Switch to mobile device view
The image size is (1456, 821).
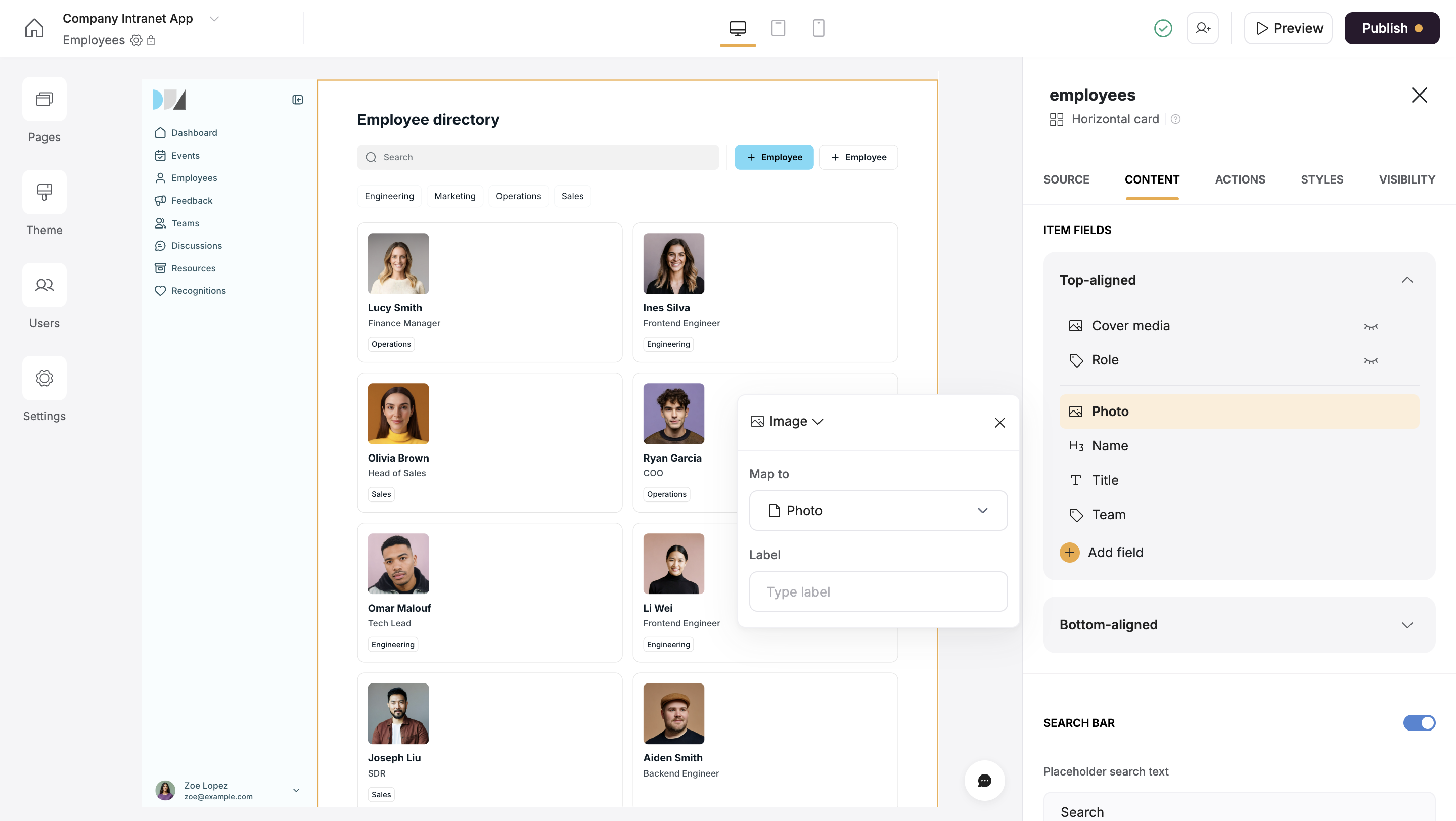point(818,28)
